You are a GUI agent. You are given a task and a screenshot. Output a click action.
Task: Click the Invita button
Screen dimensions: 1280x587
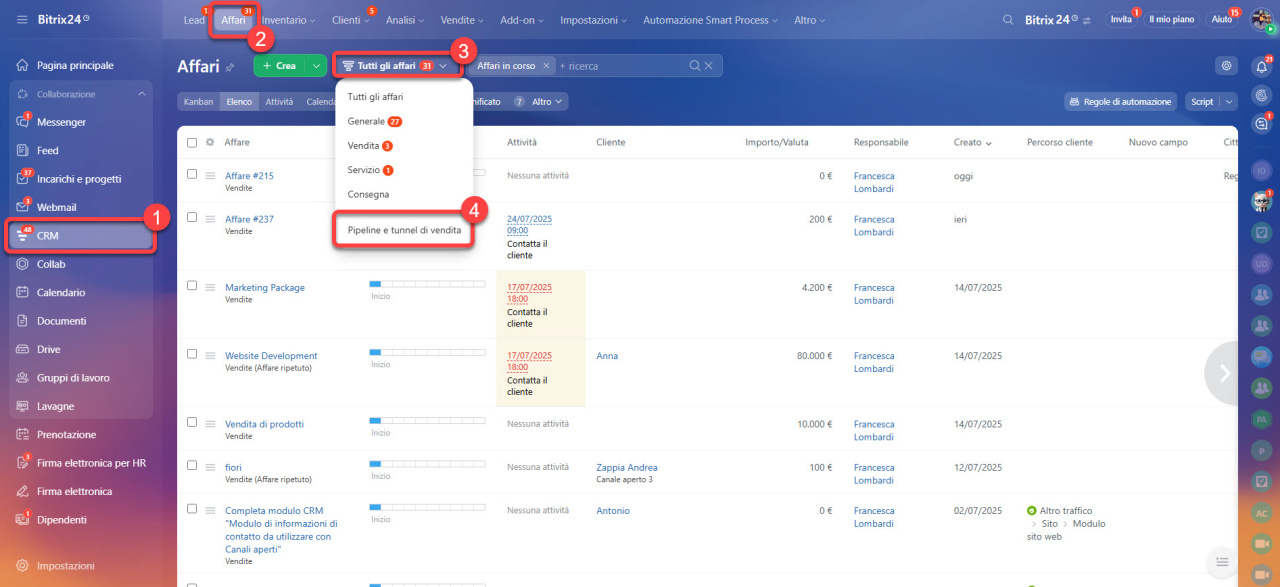coord(1120,20)
